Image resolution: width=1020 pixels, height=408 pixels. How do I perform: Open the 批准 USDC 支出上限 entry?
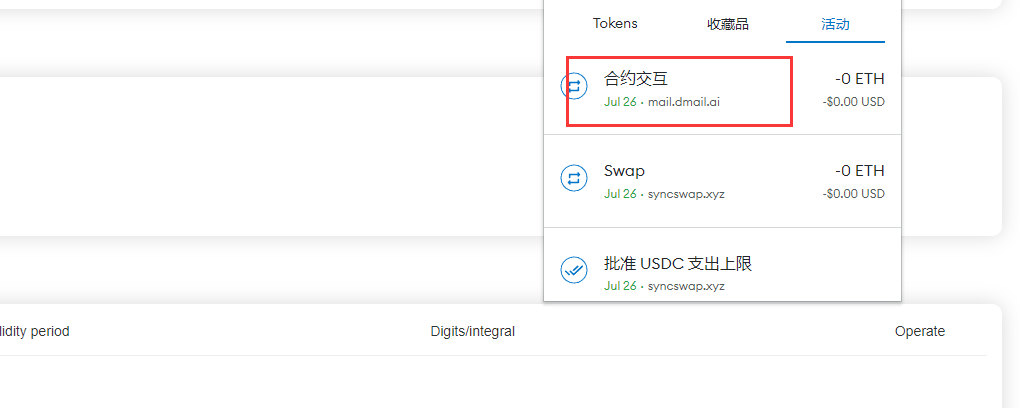click(722, 265)
